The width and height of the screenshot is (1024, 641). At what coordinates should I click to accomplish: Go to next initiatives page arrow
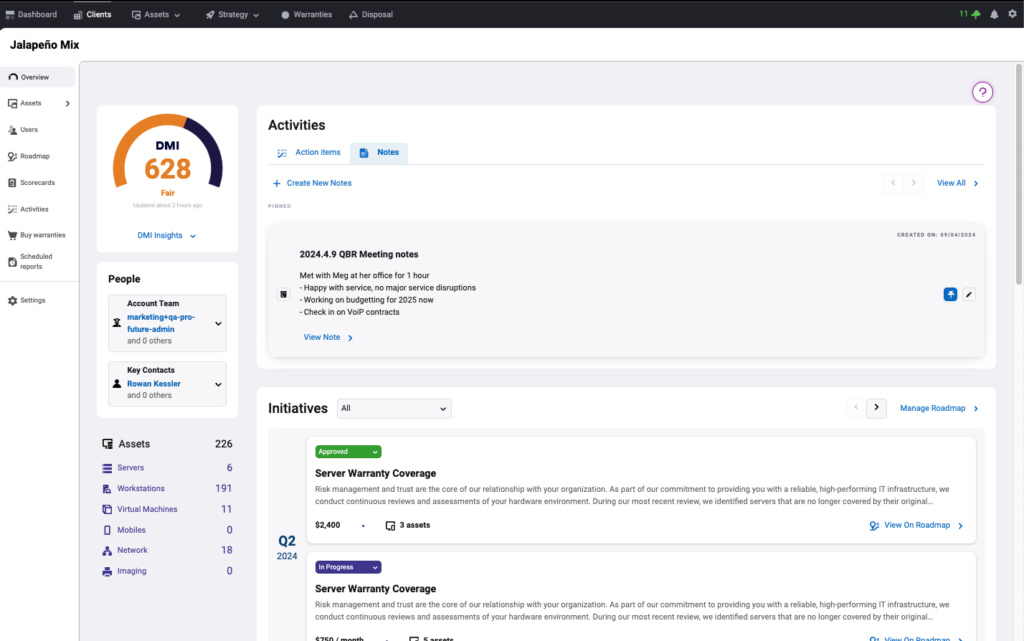[x=876, y=408]
